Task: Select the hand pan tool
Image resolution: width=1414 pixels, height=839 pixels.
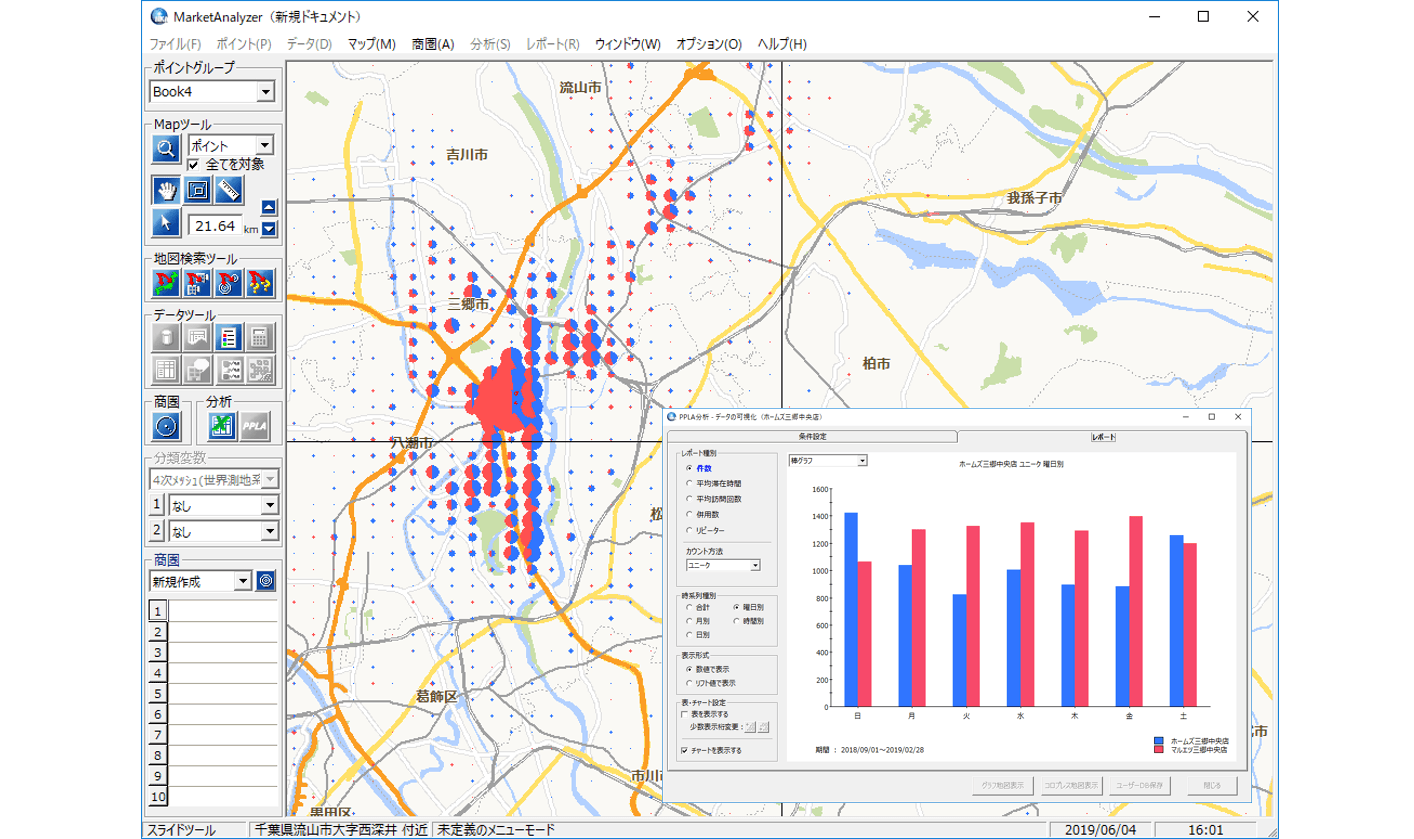Action: click(166, 189)
